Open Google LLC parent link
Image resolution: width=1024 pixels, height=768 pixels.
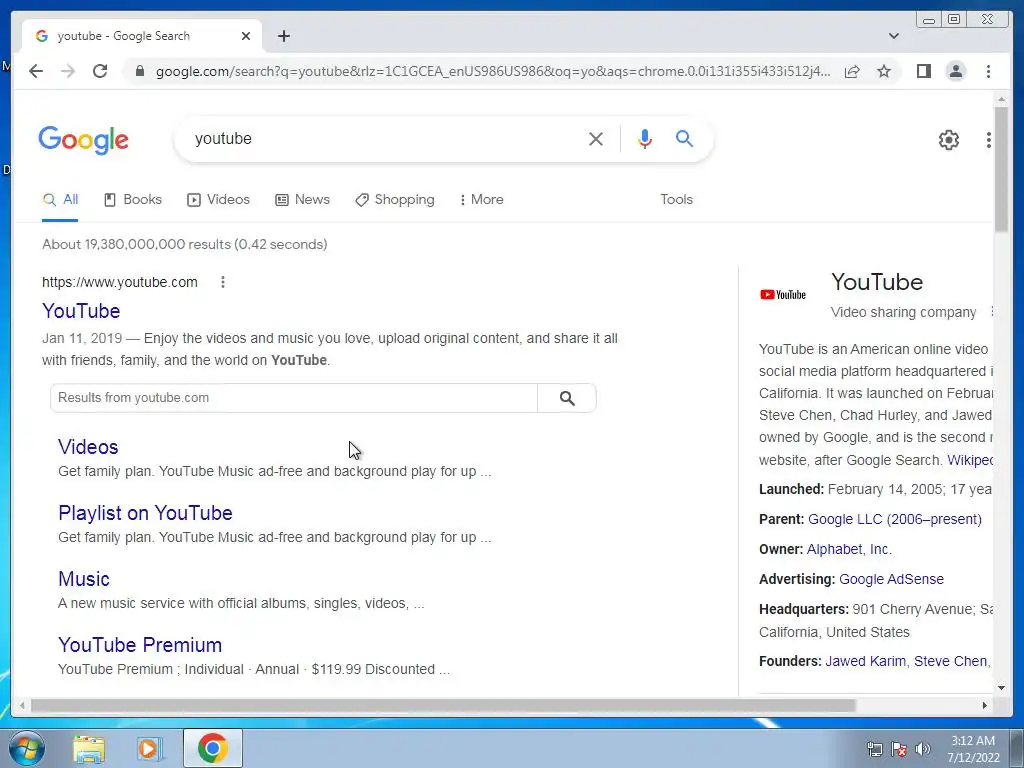click(x=895, y=519)
